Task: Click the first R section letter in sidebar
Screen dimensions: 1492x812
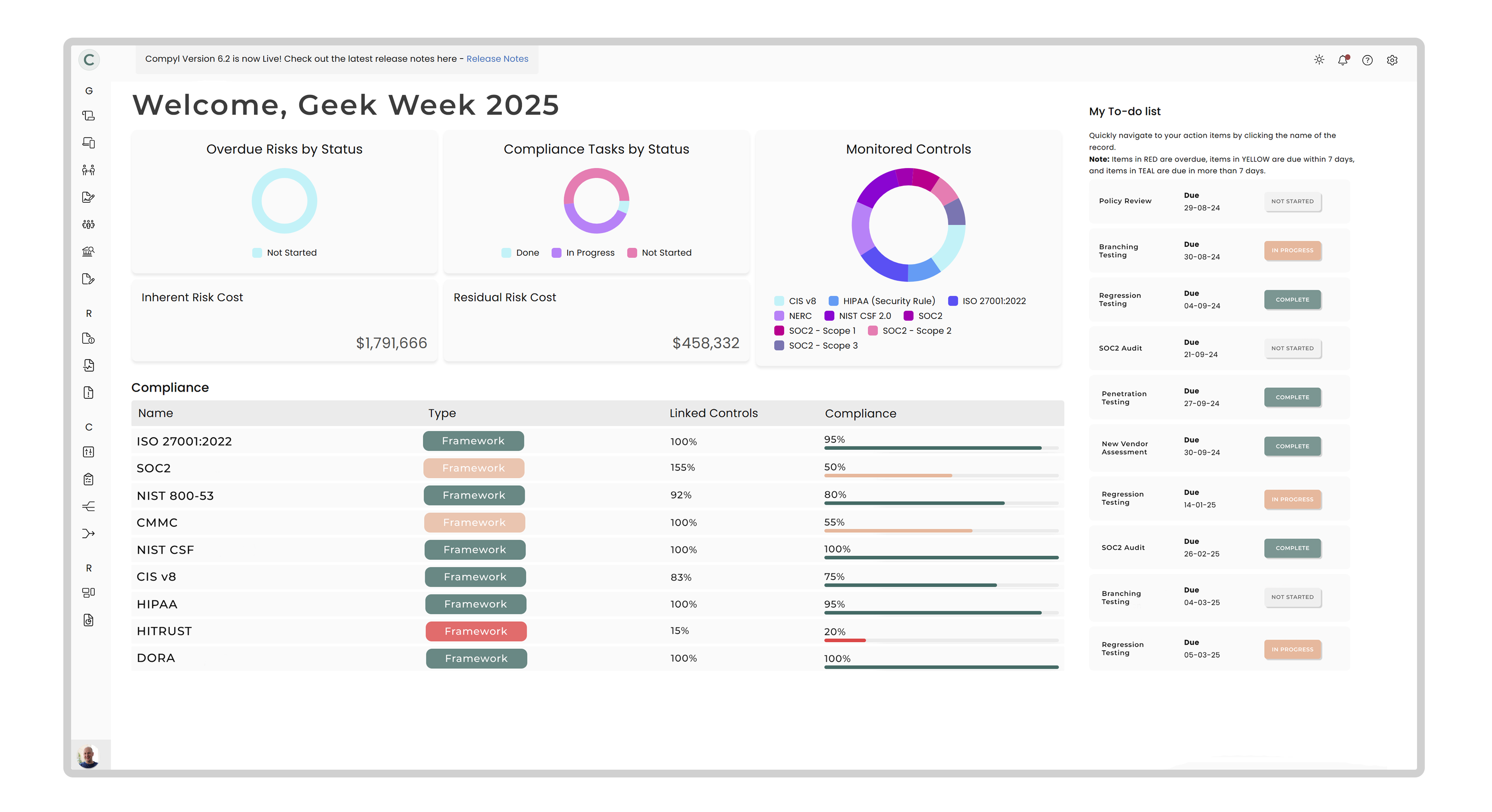Action: (x=89, y=313)
